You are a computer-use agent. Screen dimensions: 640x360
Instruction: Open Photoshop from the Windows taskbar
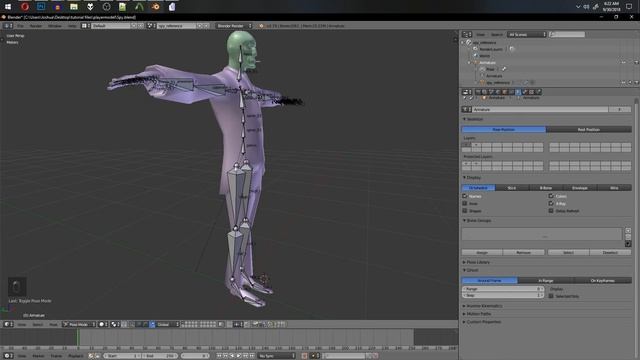41,7
